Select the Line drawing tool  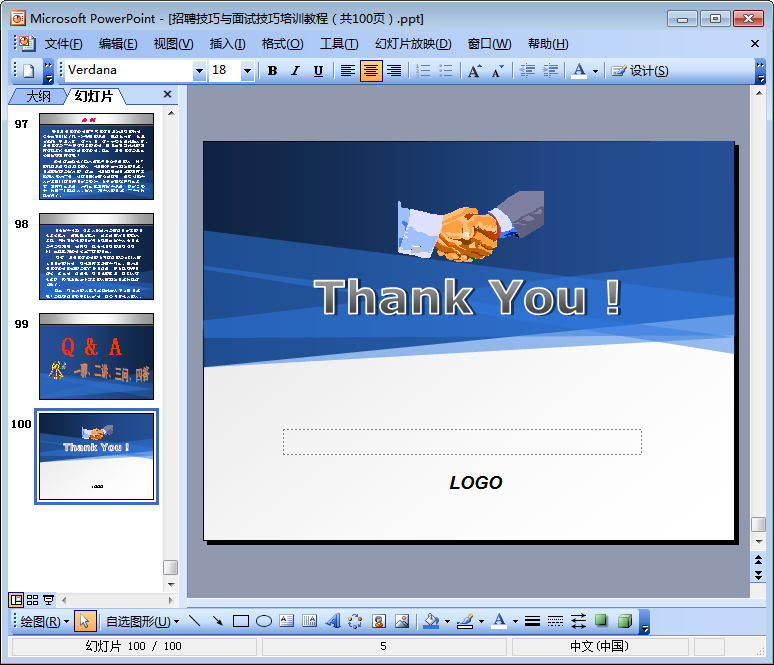tap(194, 621)
